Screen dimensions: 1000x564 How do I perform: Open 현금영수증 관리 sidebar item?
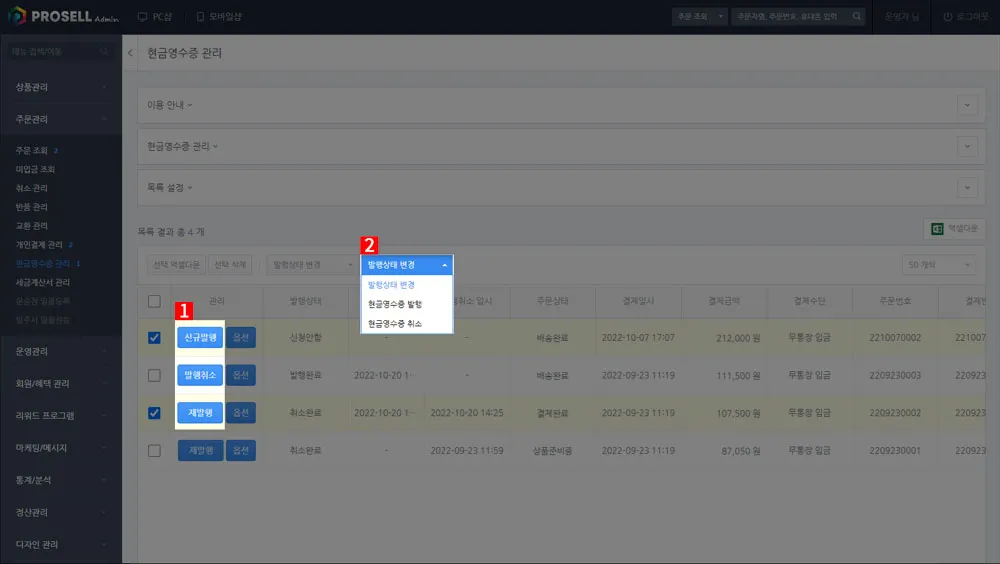(x=43, y=263)
